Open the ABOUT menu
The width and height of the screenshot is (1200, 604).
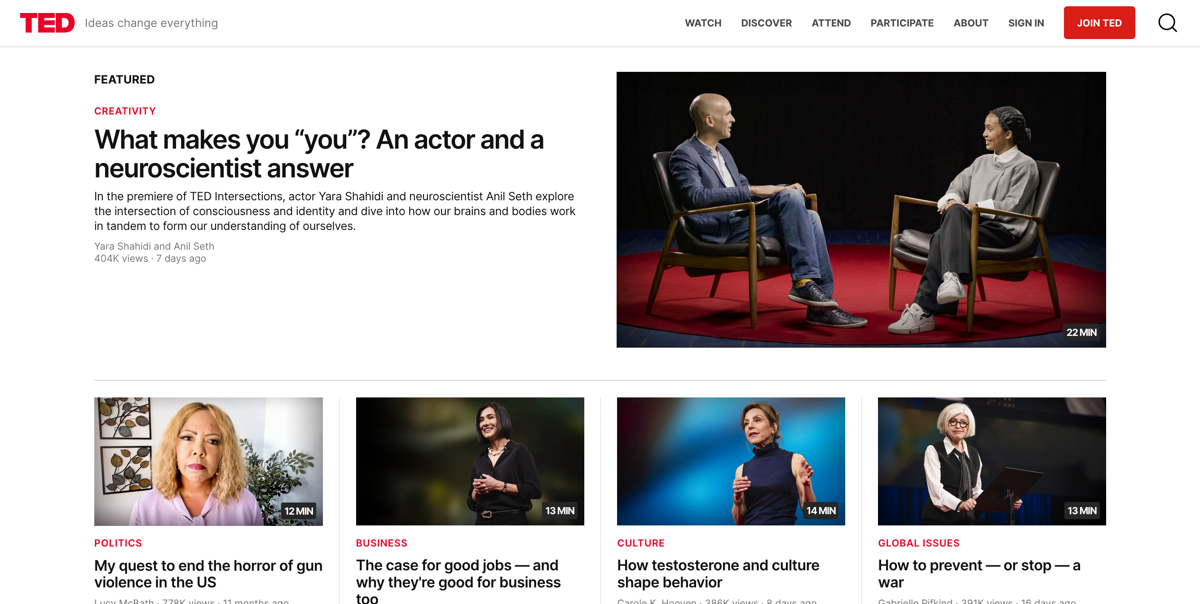click(x=970, y=22)
